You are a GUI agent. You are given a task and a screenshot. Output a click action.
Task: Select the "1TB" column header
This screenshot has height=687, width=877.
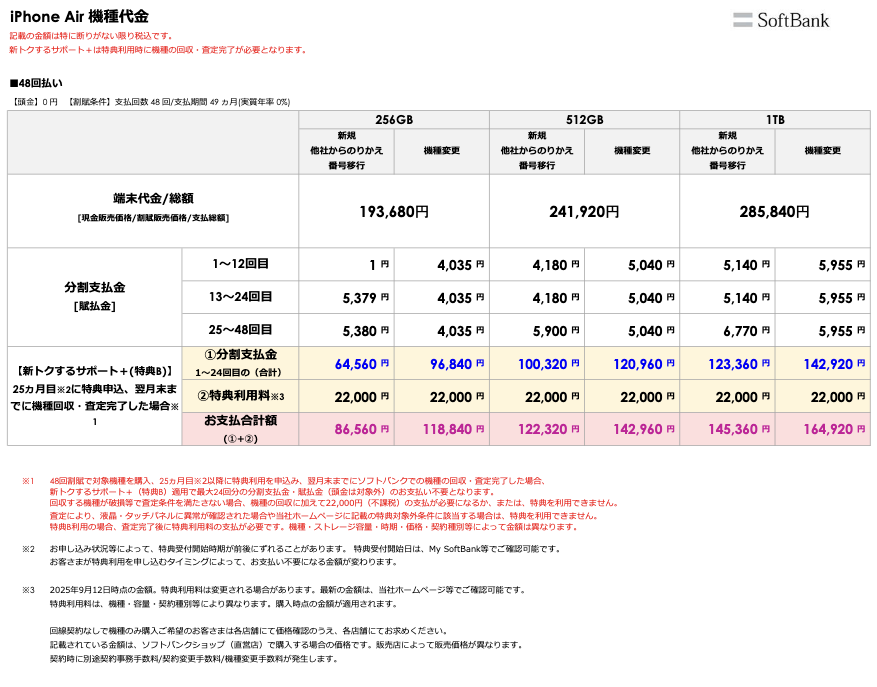[x=775, y=120]
